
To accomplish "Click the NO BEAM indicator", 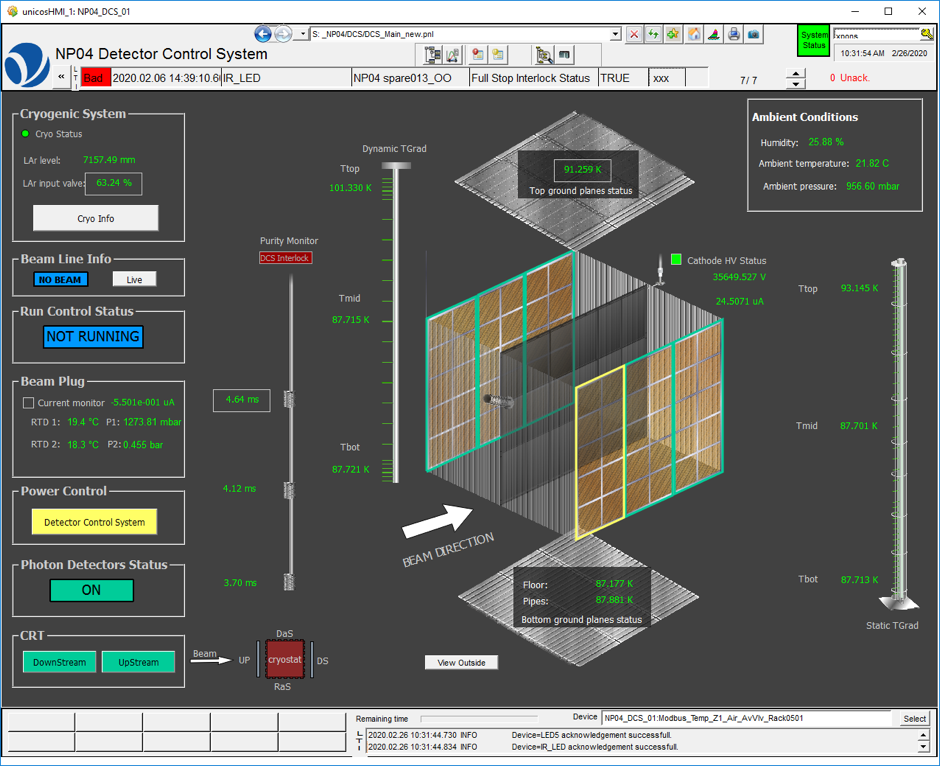I will coord(60,280).
